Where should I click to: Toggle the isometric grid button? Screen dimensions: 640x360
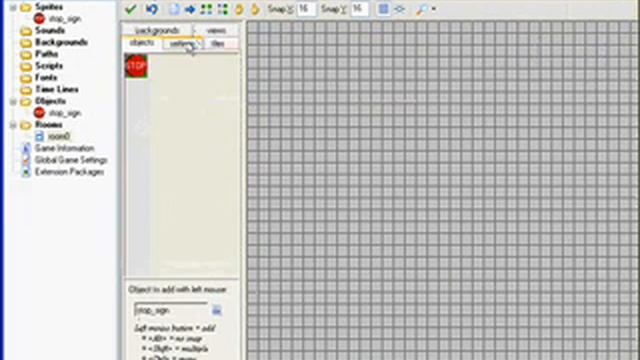coord(400,9)
